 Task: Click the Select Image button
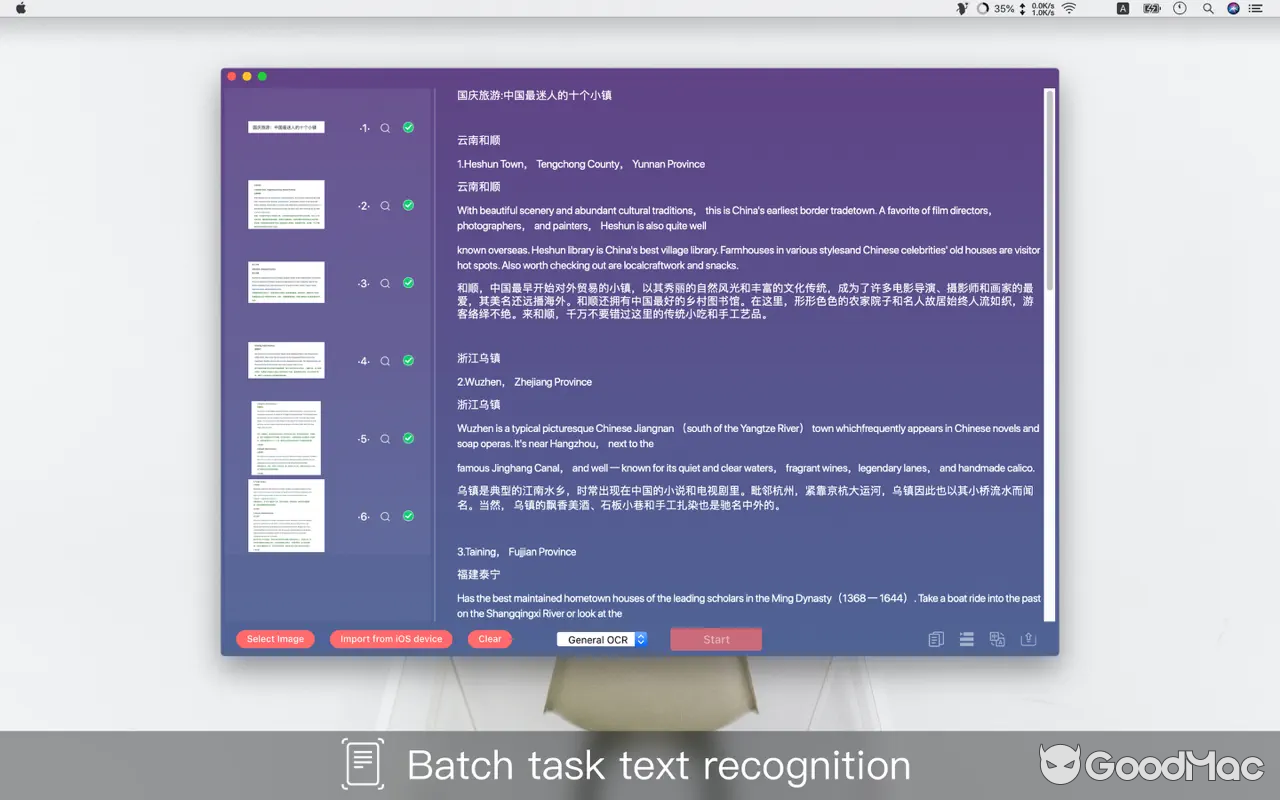(275, 638)
